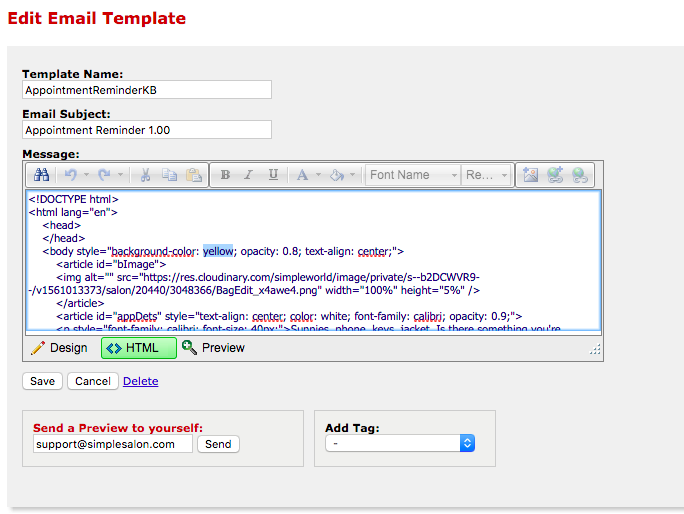The image size is (684, 514).
Task: Expand the Add Tag dropdown
Action: (399, 443)
